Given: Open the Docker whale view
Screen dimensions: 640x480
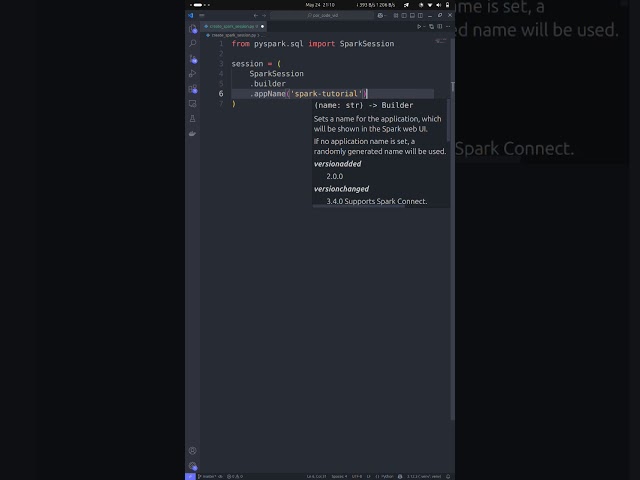Looking at the screenshot, I should pyautogui.click(x=193, y=133).
